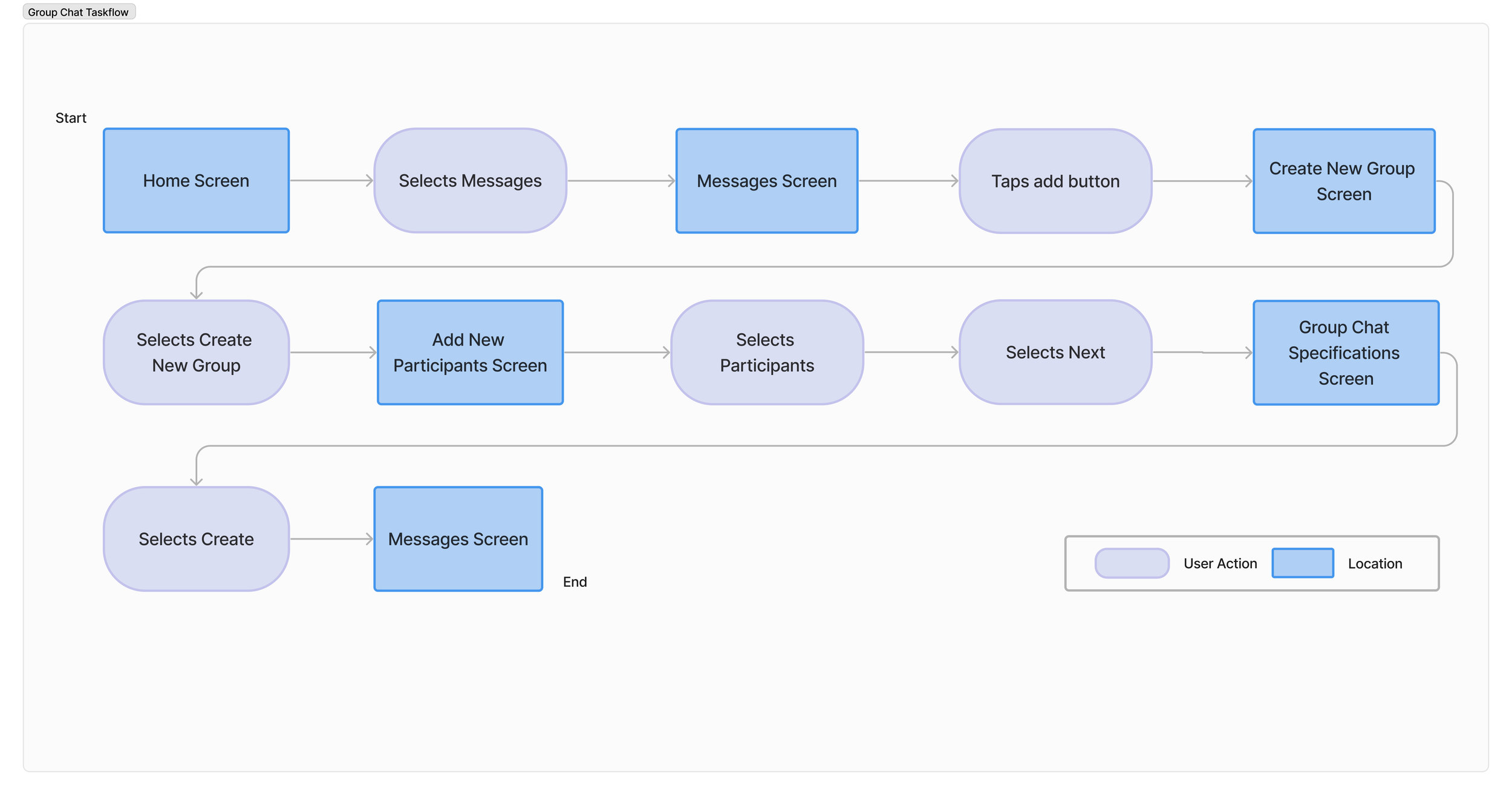
Task: Click Group Chat Specifications Screen box
Action: click(x=1345, y=353)
